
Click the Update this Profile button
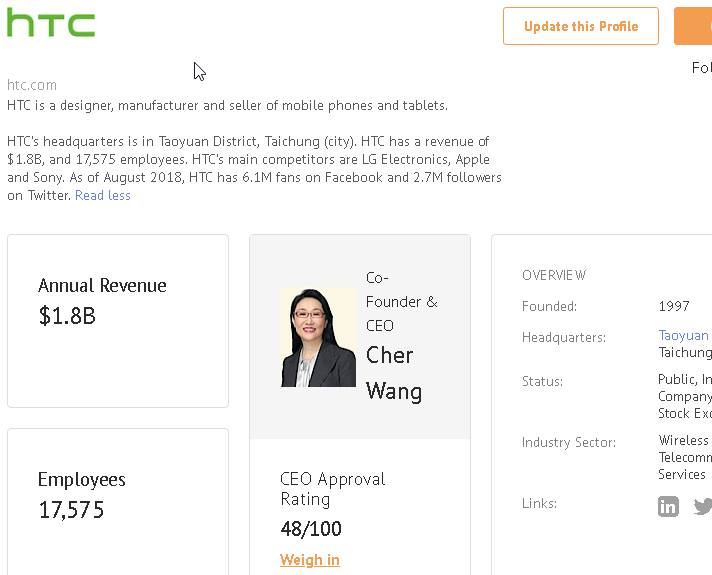tap(581, 26)
